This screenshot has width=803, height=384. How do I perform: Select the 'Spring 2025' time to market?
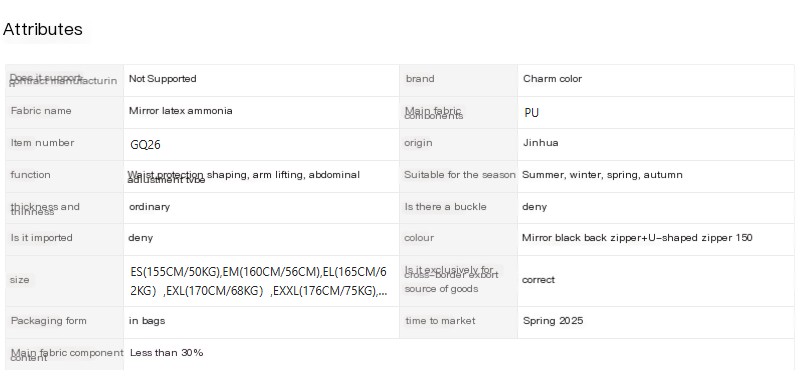[553, 321]
